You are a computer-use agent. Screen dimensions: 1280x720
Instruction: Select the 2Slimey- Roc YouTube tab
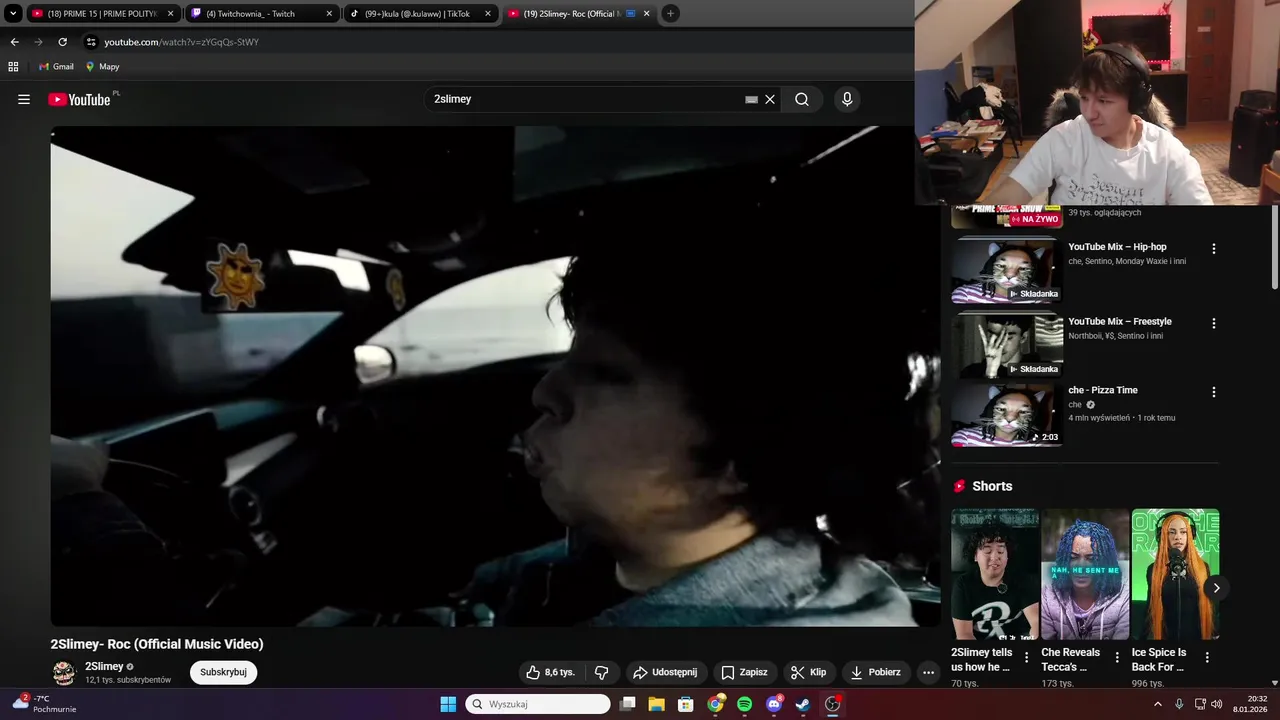[579, 13]
